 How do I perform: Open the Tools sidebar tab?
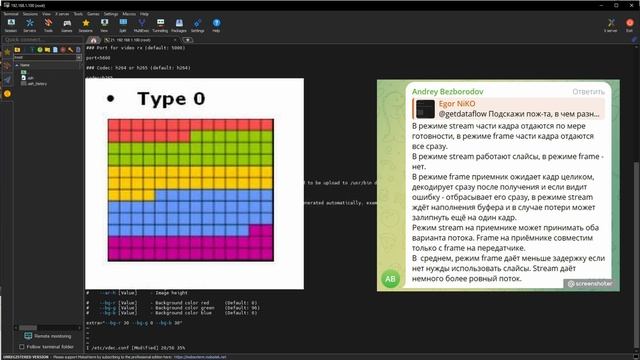click(7, 66)
